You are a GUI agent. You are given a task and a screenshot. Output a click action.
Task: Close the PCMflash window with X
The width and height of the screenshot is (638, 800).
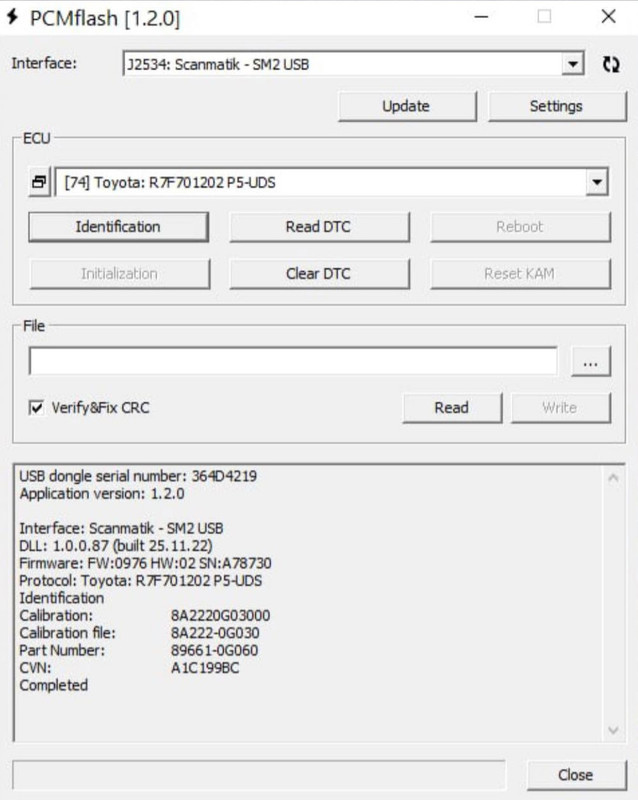pyautogui.click(x=608, y=17)
